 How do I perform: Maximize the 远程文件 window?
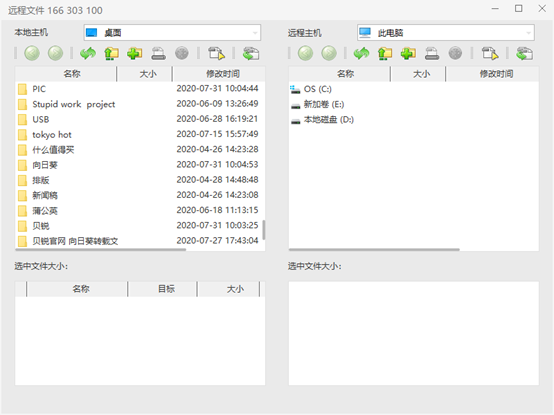coord(518,8)
